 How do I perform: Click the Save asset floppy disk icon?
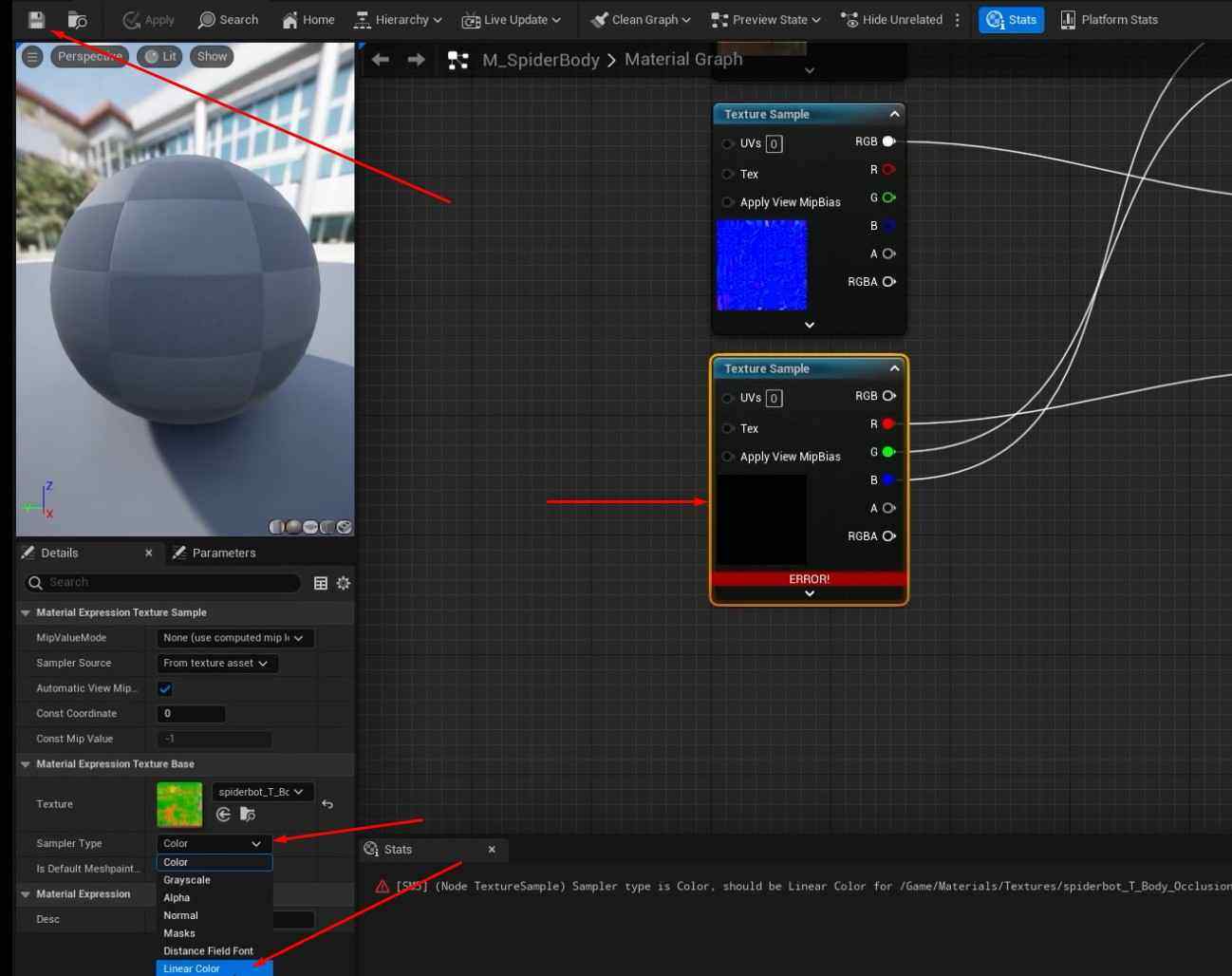coord(36,20)
